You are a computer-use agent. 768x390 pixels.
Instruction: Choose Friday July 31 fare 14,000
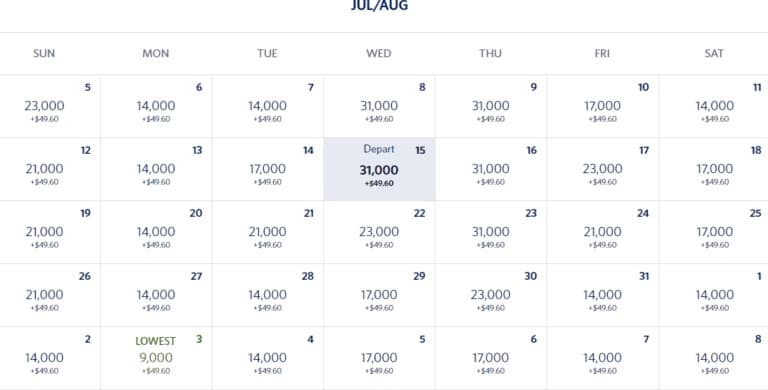(x=602, y=295)
